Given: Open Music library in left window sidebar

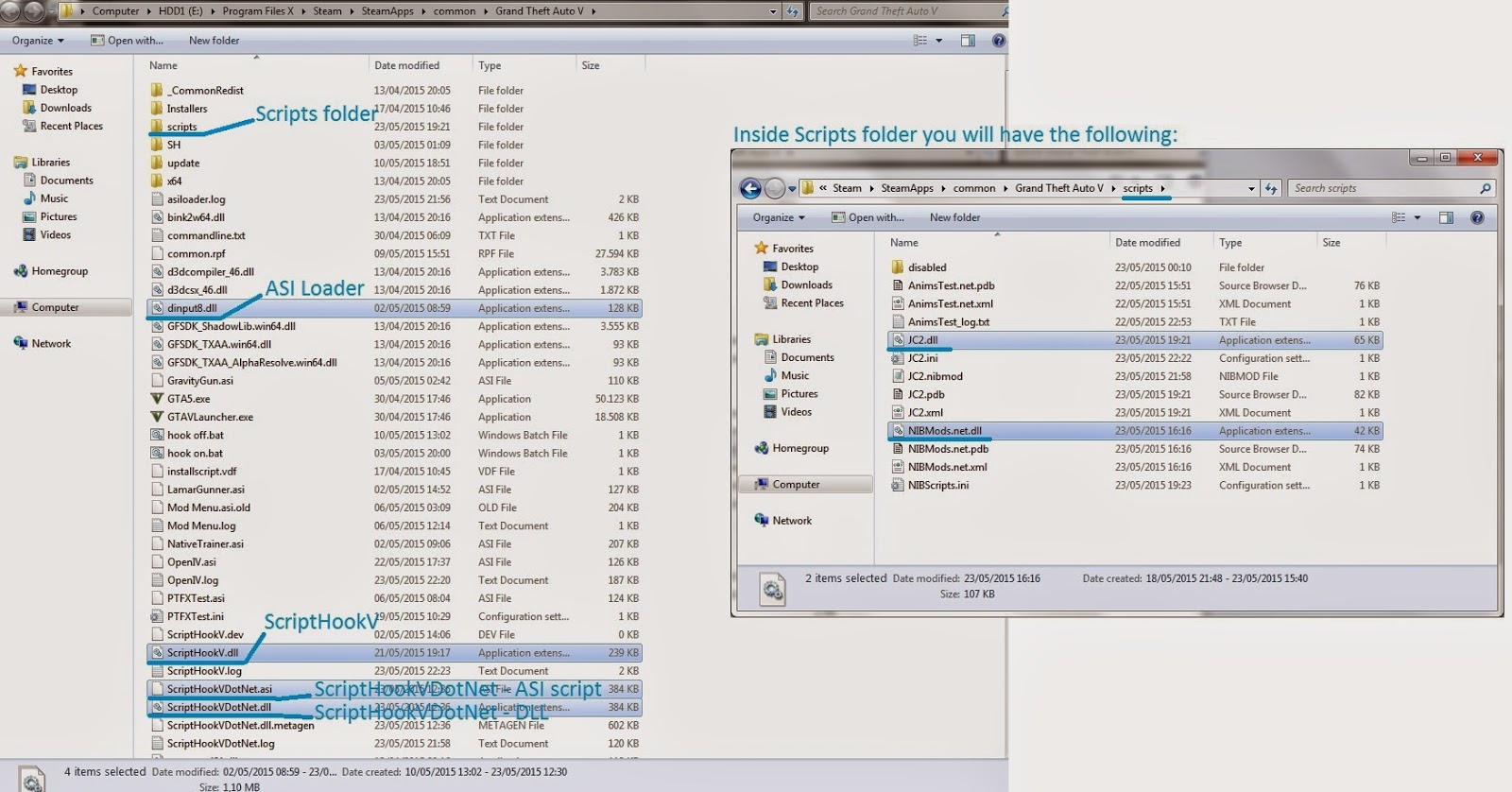Looking at the screenshot, I should click(55, 198).
